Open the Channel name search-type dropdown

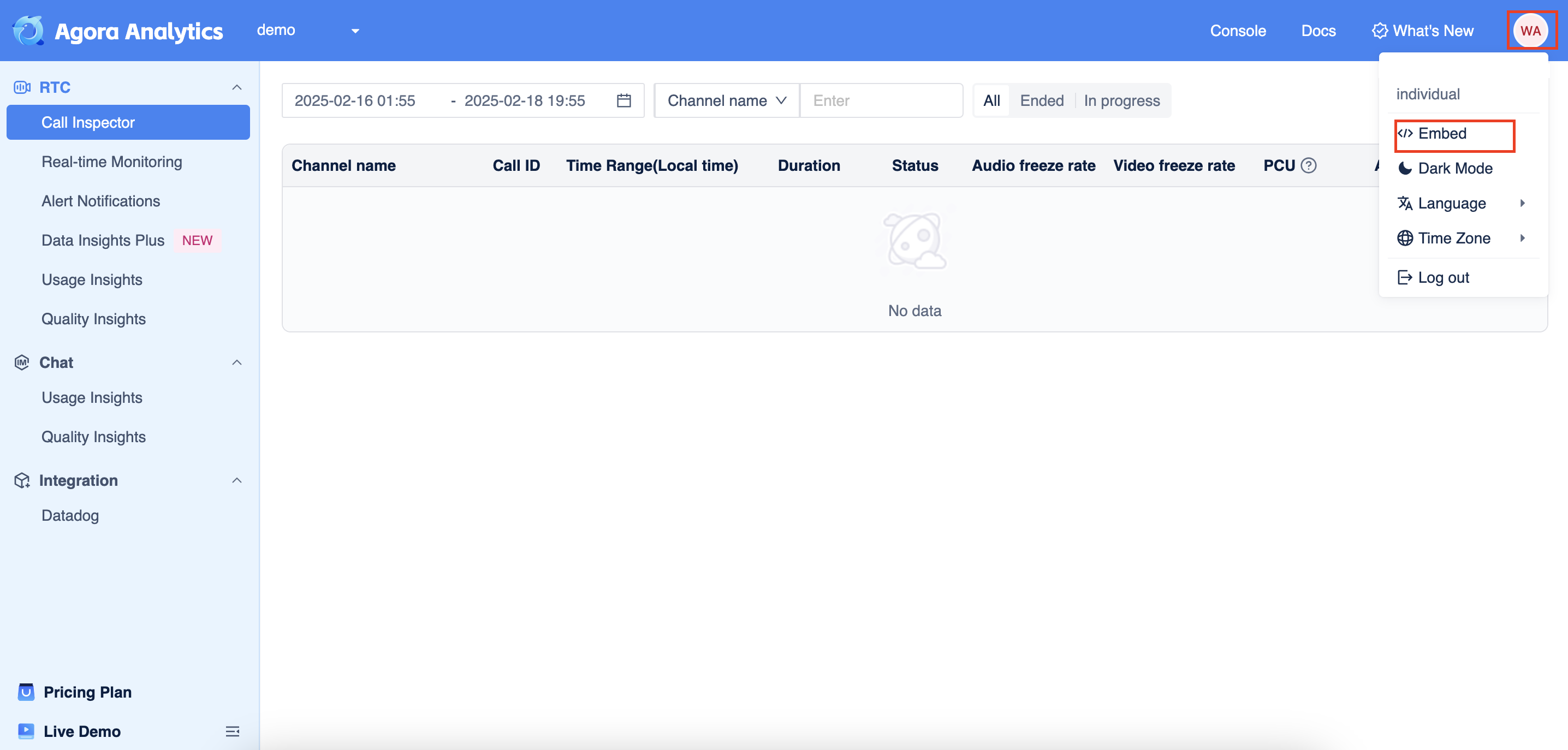click(727, 100)
